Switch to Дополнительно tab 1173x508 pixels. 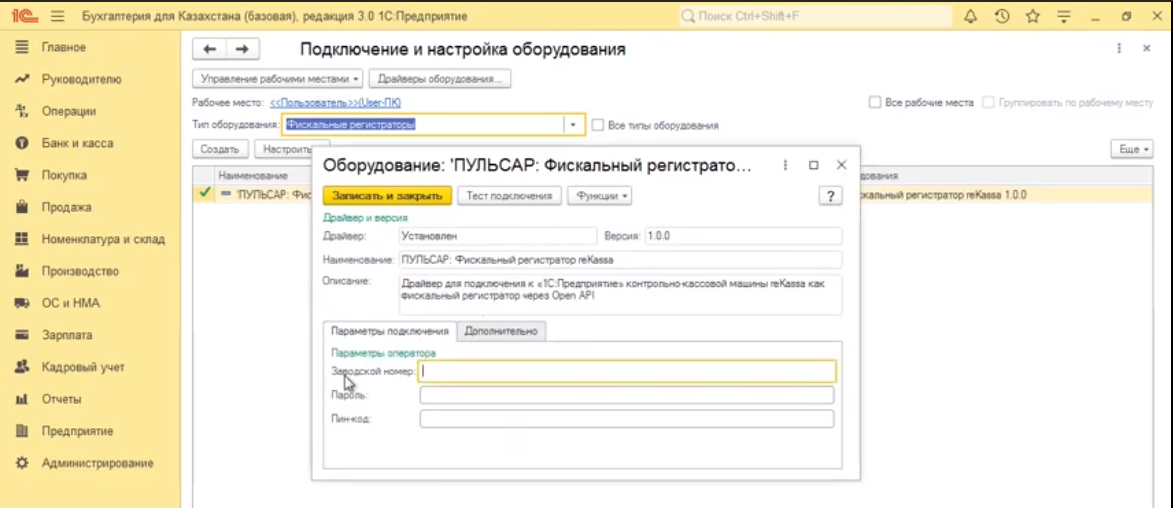500,331
